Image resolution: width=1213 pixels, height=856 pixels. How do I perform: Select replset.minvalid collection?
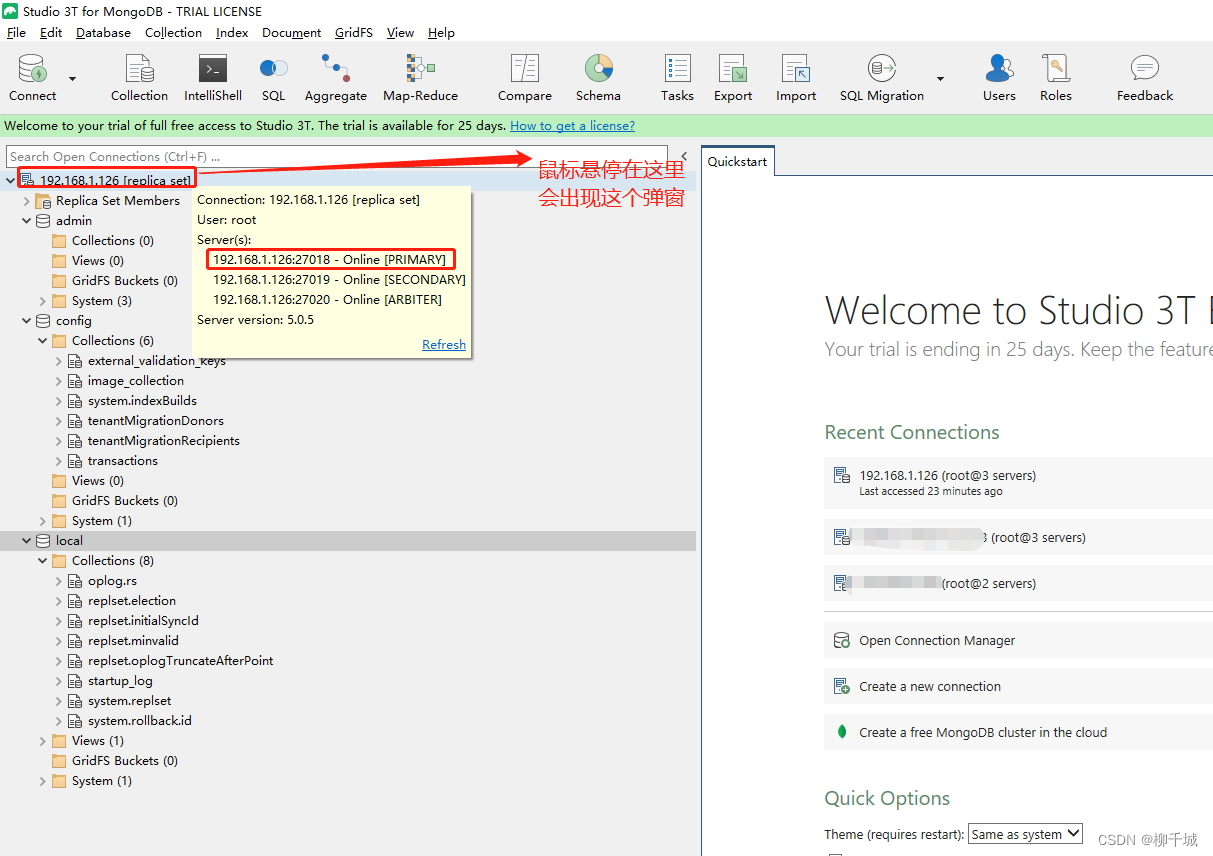pos(133,640)
